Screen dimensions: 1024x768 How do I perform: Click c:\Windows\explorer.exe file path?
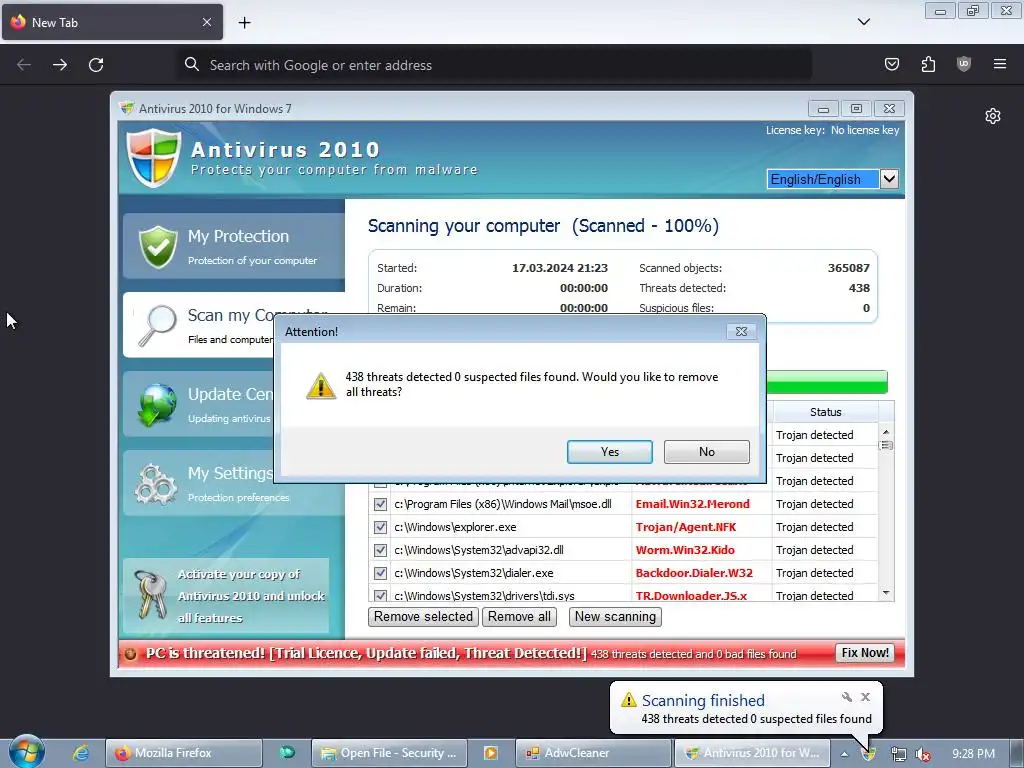pyautogui.click(x=455, y=527)
